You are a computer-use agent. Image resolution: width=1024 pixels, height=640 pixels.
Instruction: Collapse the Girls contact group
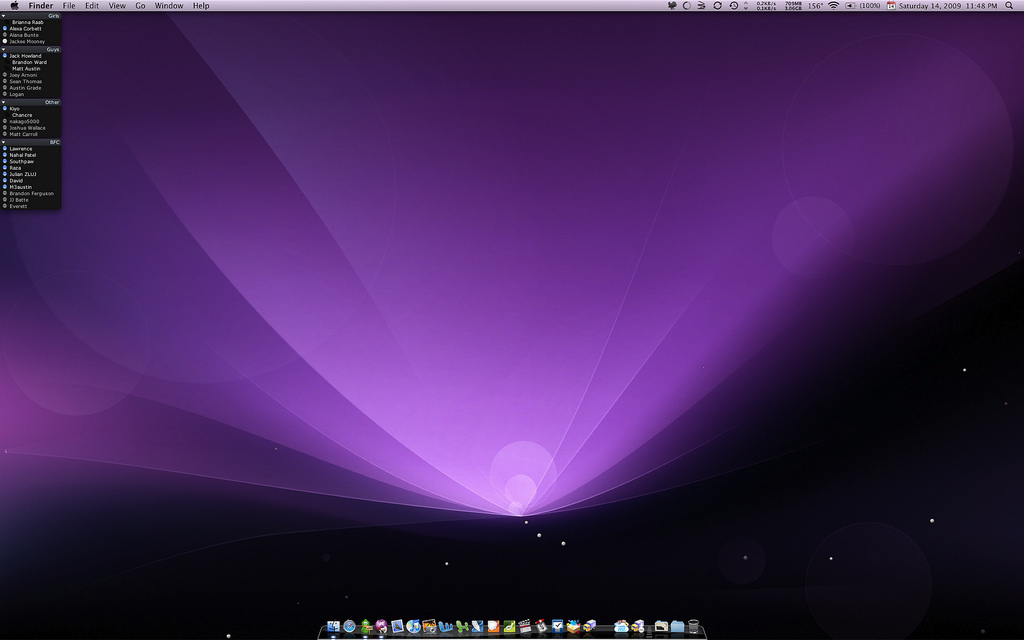(4, 16)
